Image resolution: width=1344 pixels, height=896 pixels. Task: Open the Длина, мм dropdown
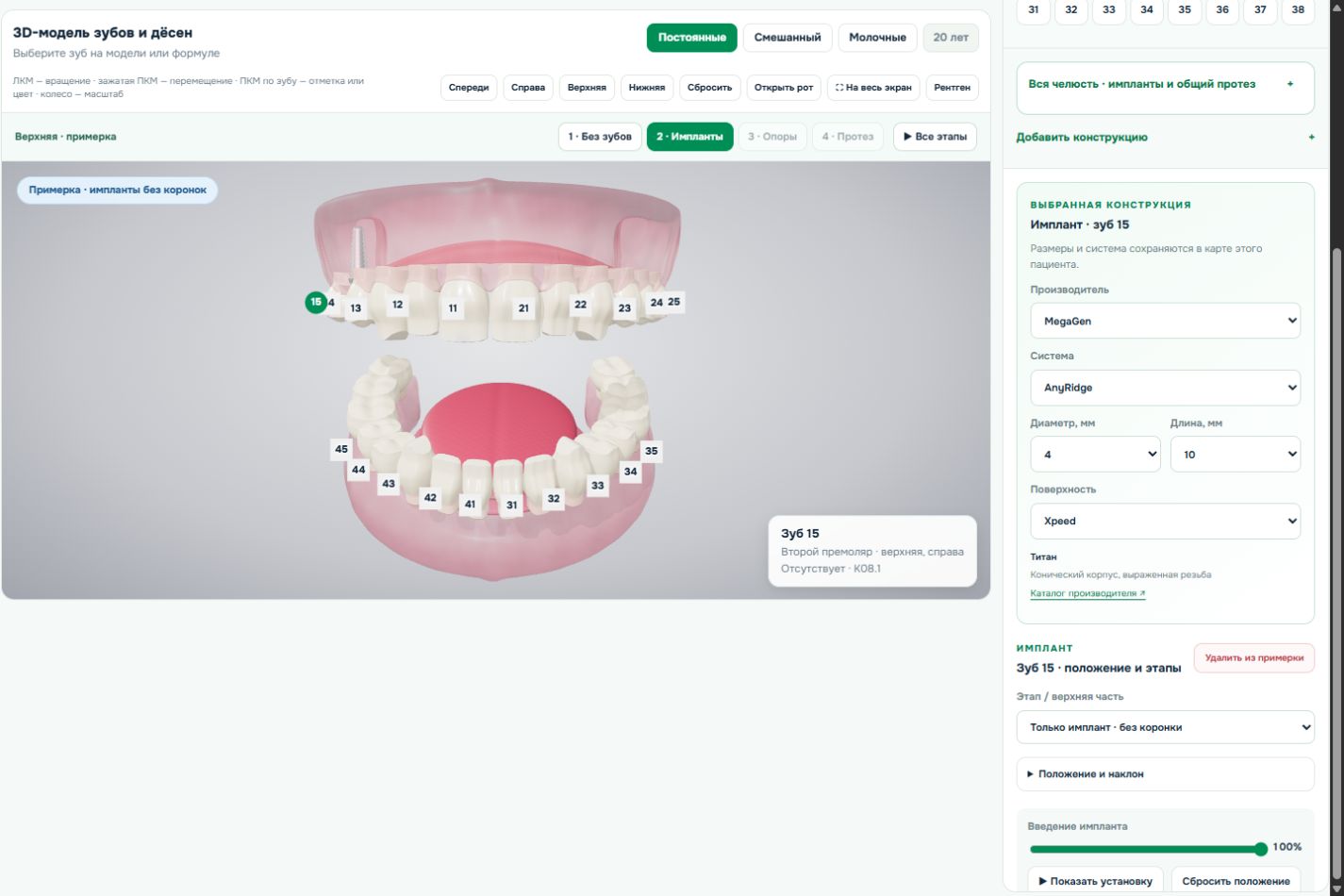coord(1236,454)
